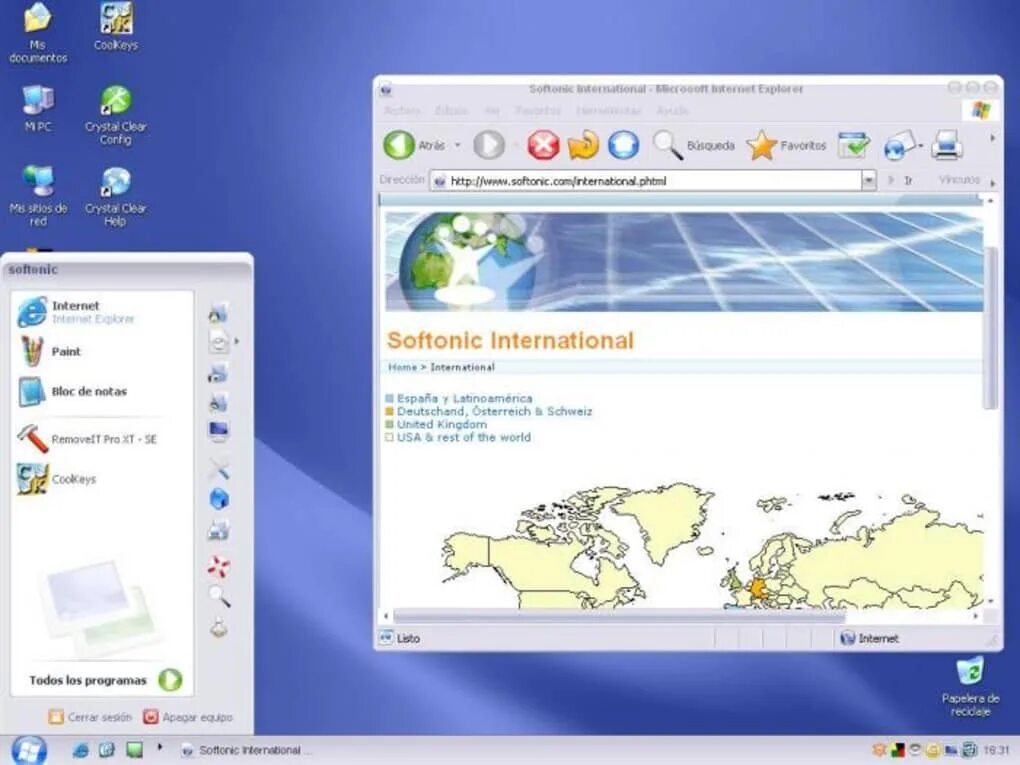Click the Softonic International taskbar button
Screen dimensions: 1020x765
246,750
